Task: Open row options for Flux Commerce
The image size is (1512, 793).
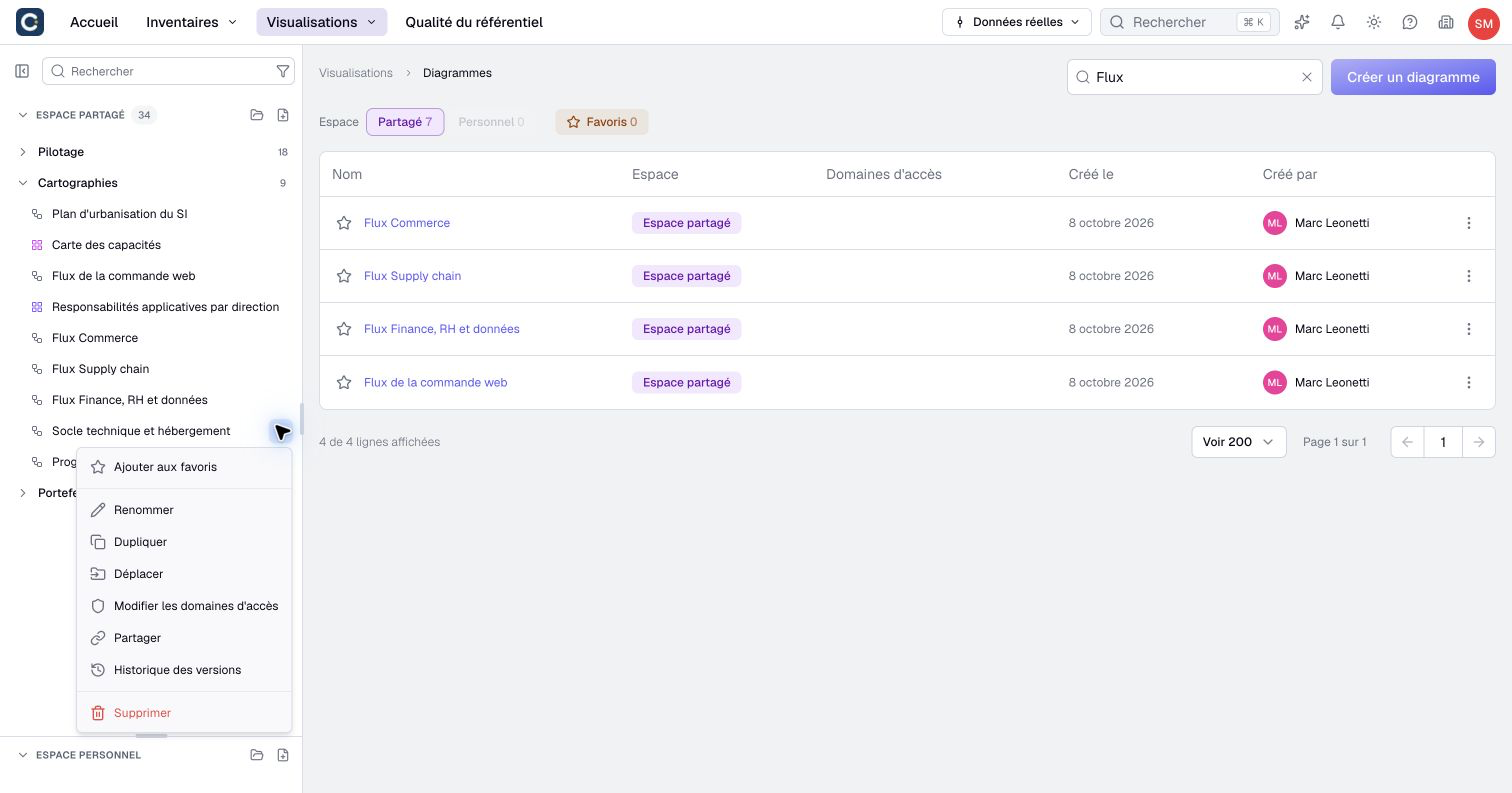Action: click(x=1469, y=223)
